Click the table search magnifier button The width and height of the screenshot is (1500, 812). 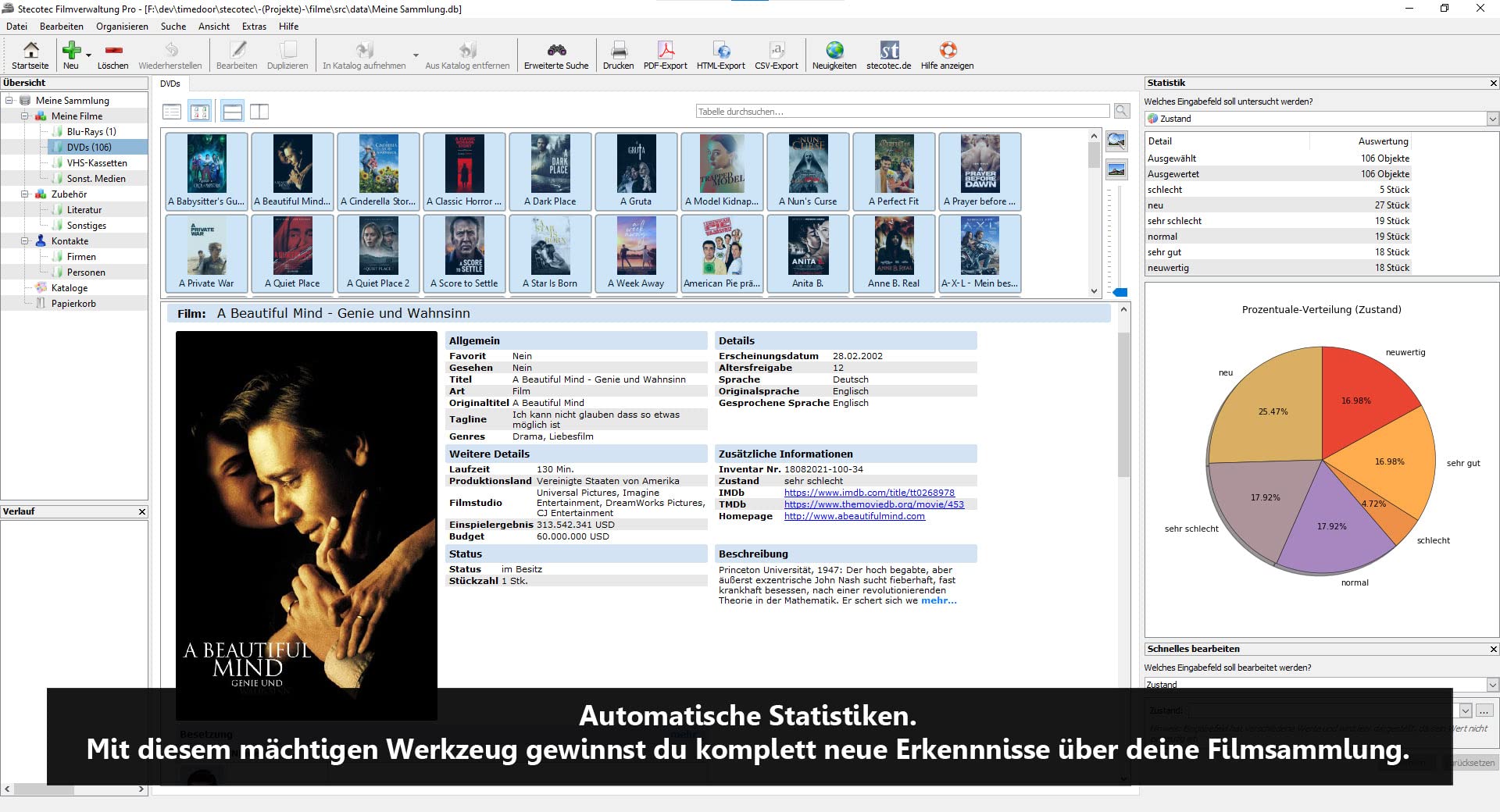(1122, 112)
